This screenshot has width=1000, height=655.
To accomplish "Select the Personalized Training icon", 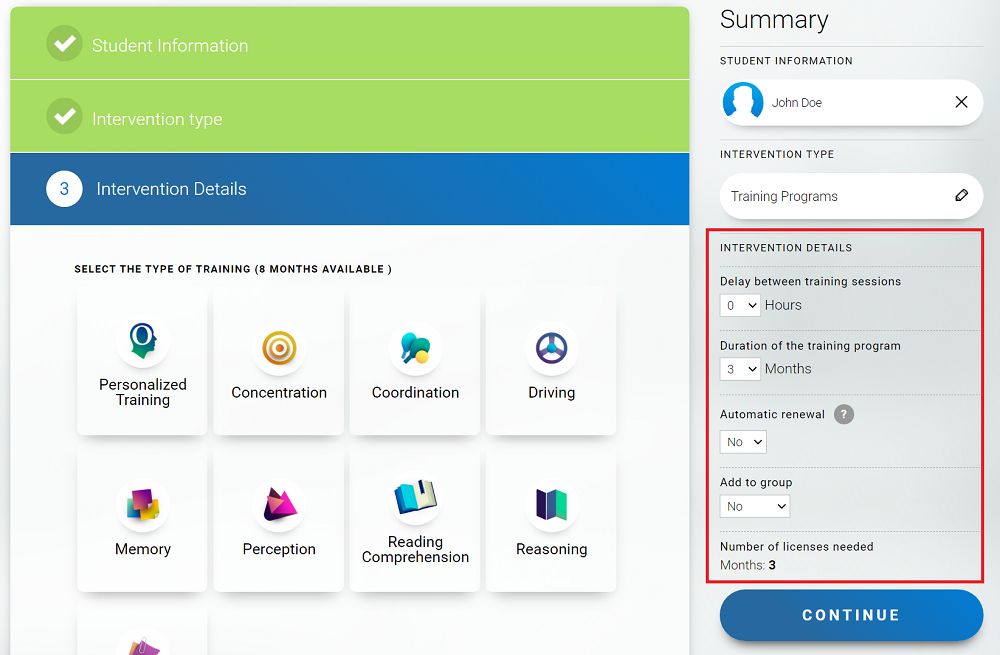I will 142,342.
